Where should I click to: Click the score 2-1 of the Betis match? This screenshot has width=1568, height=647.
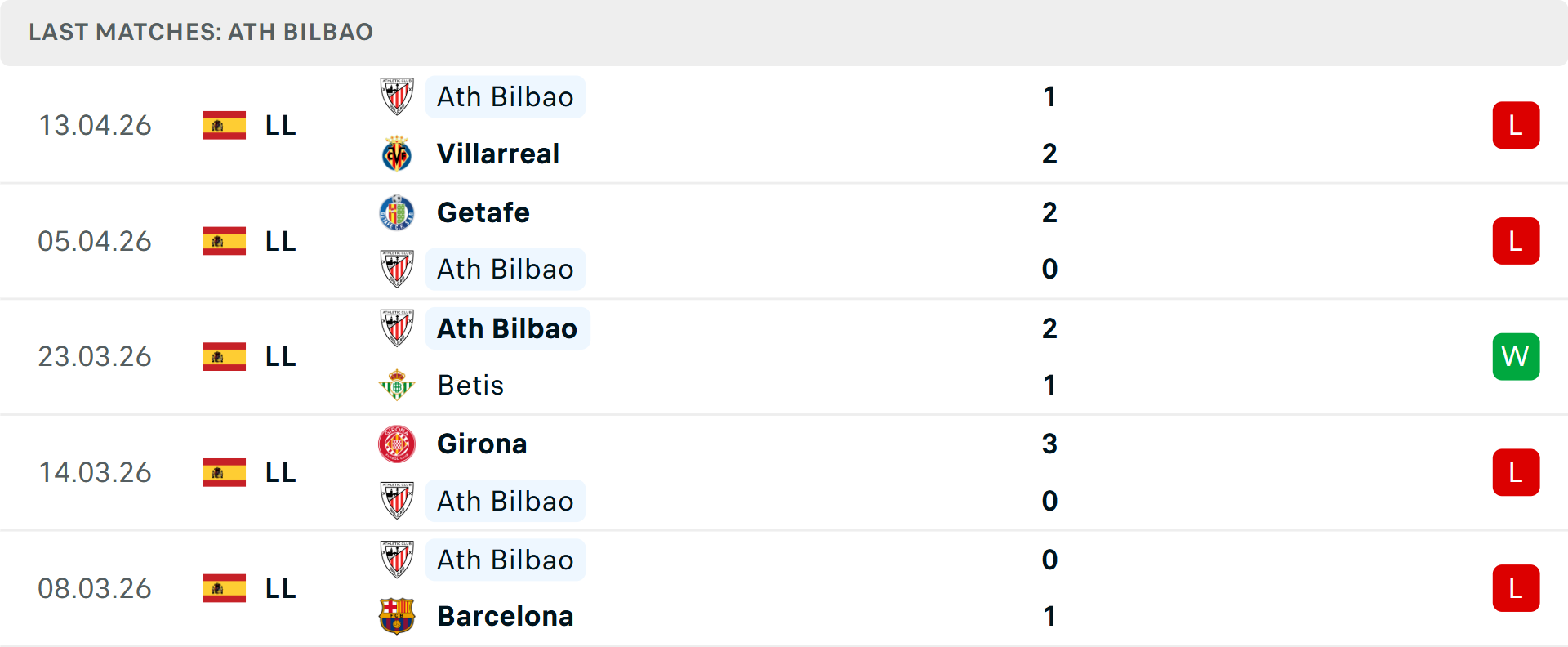click(x=1049, y=356)
